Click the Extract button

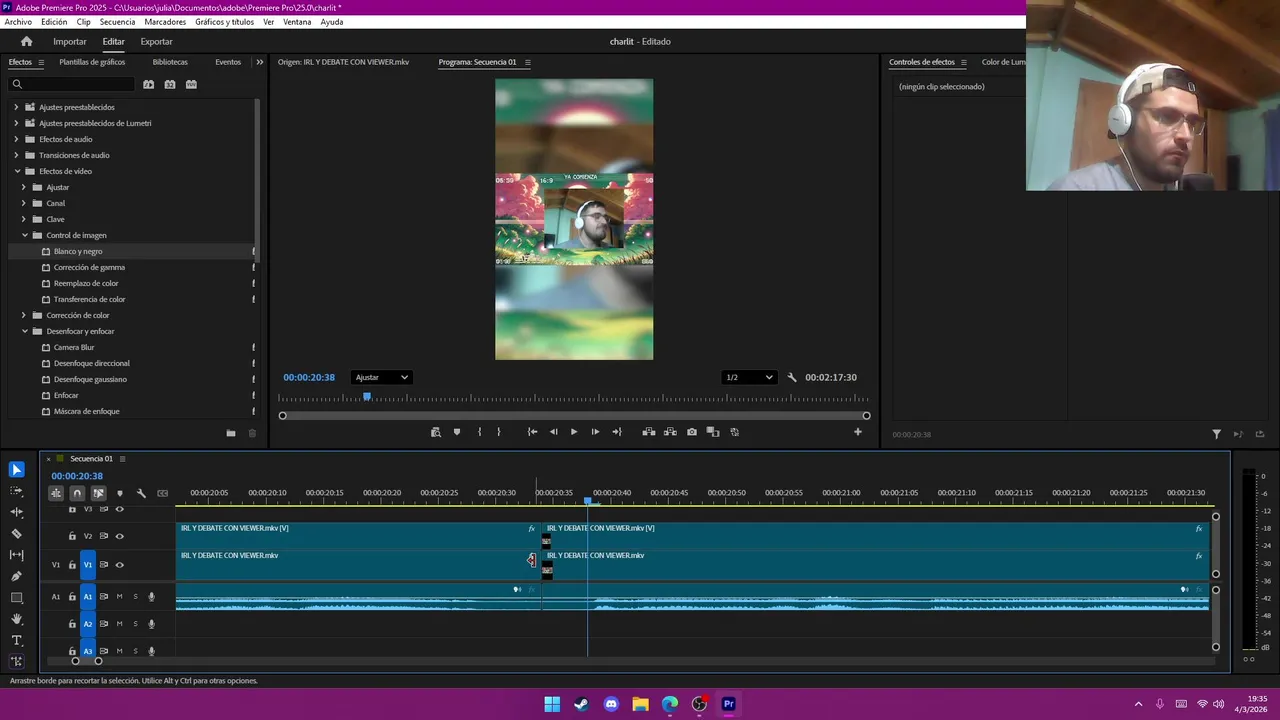point(670,432)
